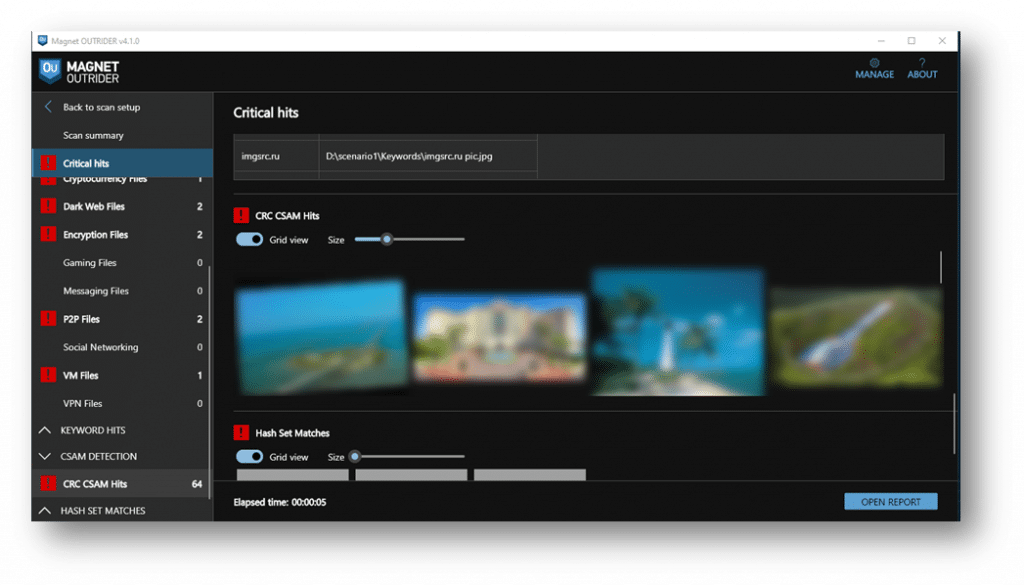The width and height of the screenshot is (1024, 585).
Task: Click red alert icon beside Dark Web Files
Action: (48, 206)
